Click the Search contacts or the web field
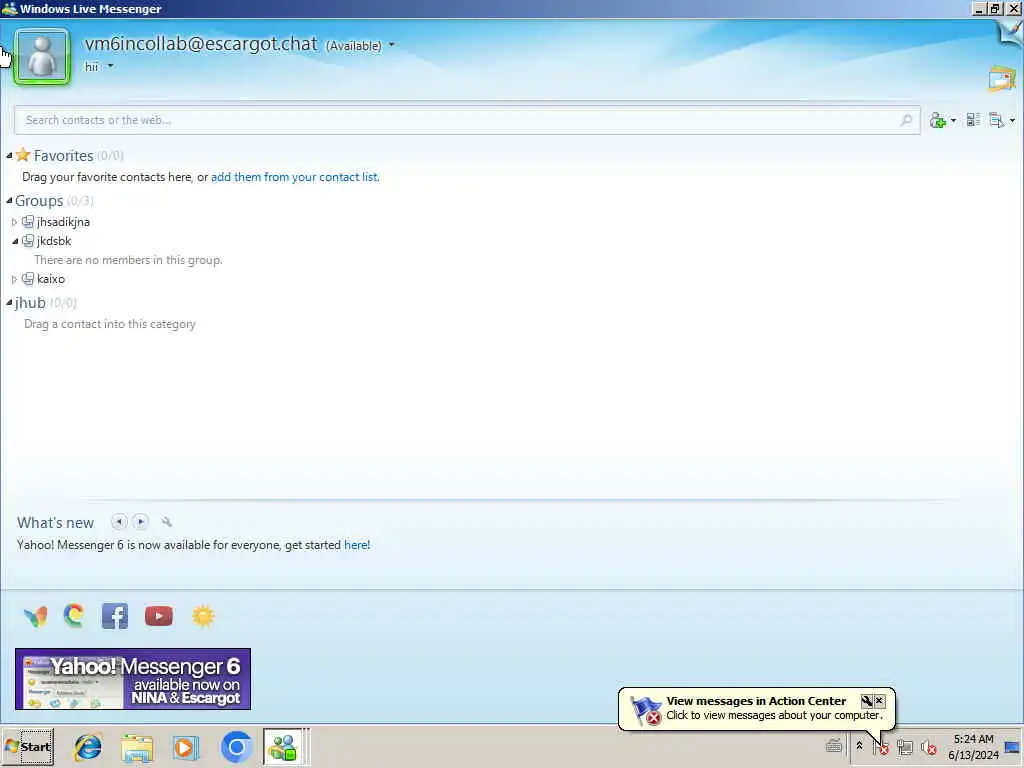 467,120
